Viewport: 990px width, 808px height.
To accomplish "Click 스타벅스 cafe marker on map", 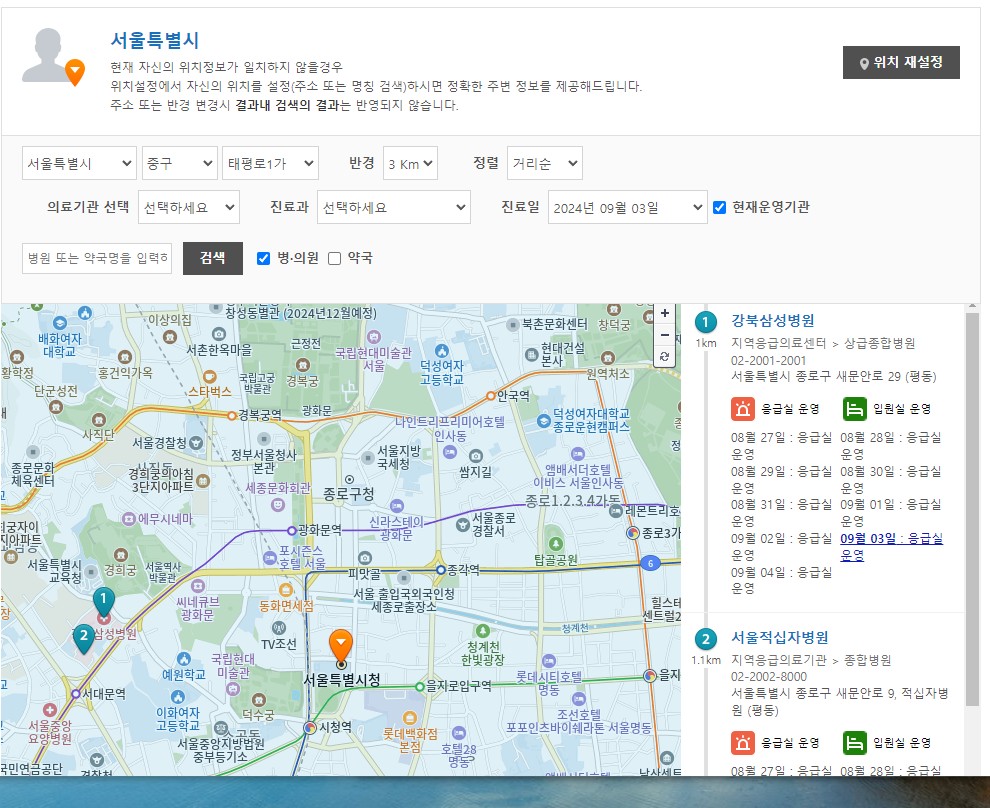I will [210, 377].
